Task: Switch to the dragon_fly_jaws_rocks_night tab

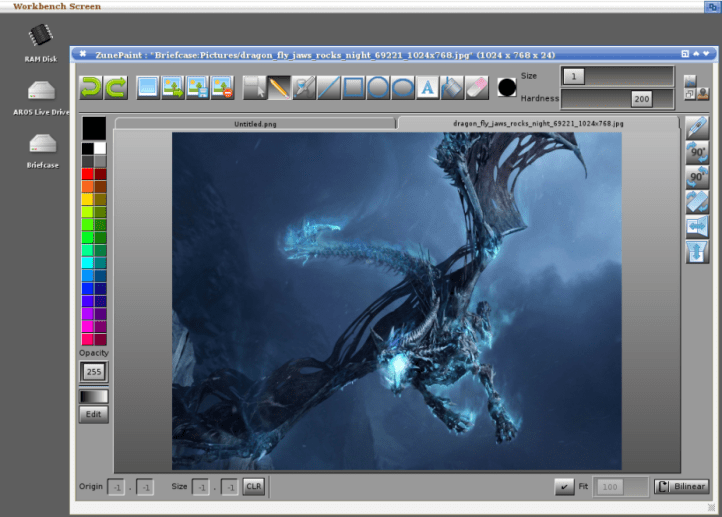Action: (538, 123)
